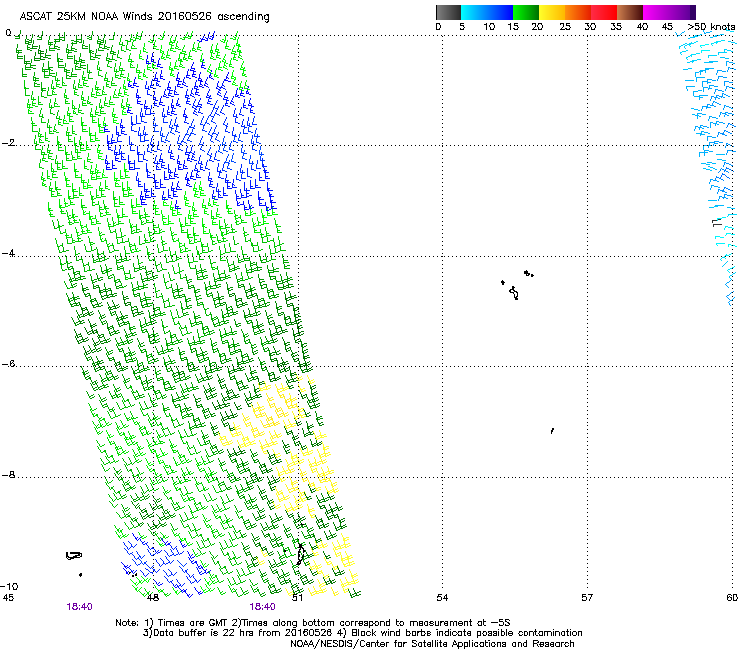Click the '>50 knots' legend label

point(711,27)
